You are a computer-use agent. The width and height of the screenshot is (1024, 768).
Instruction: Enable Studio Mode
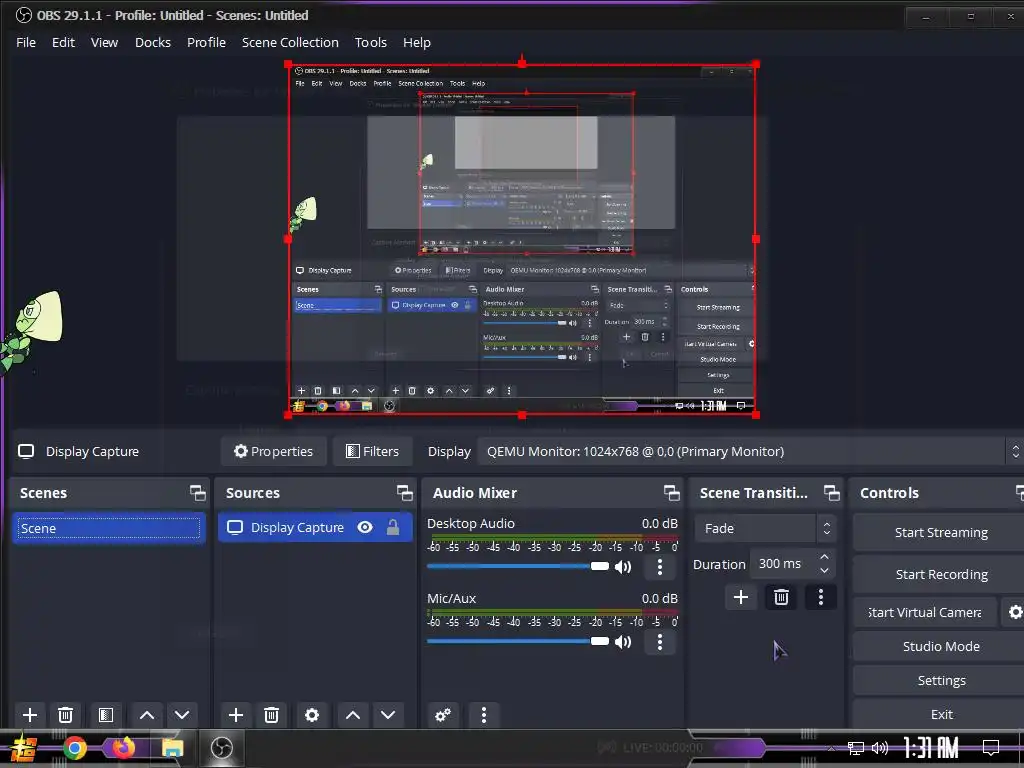click(940, 646)
